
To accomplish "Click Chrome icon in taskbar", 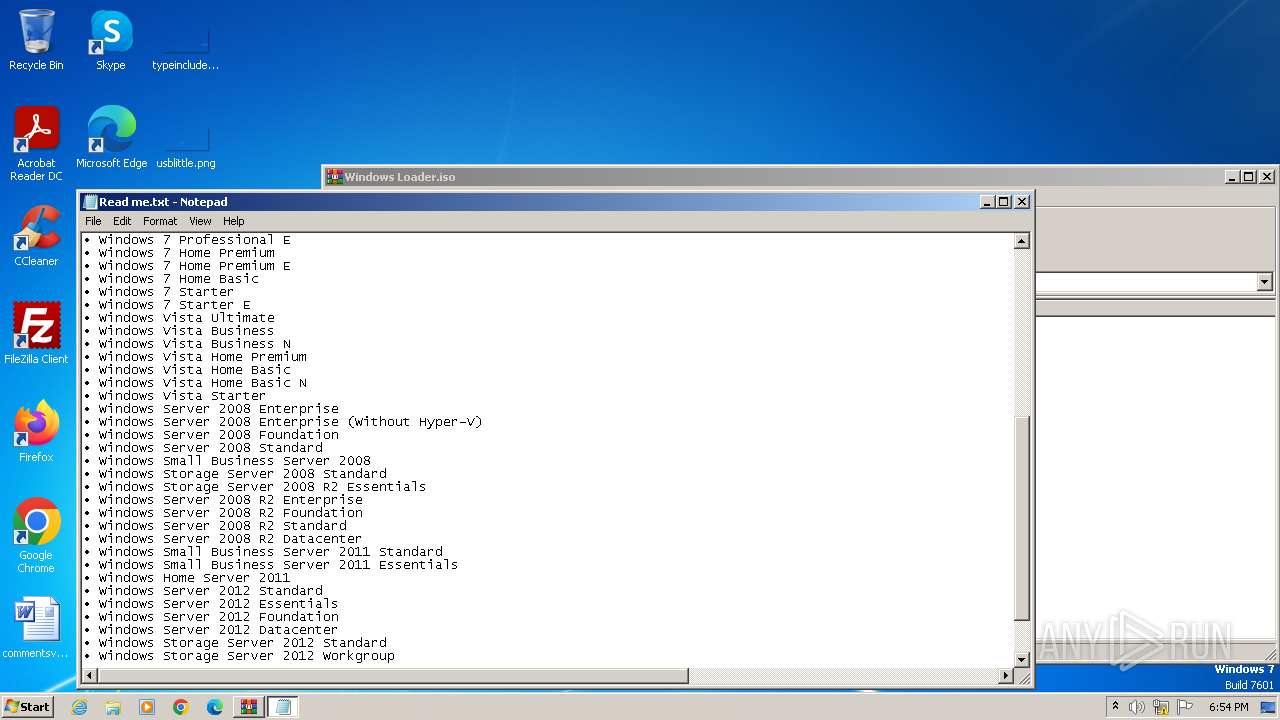I will (181, 707).
